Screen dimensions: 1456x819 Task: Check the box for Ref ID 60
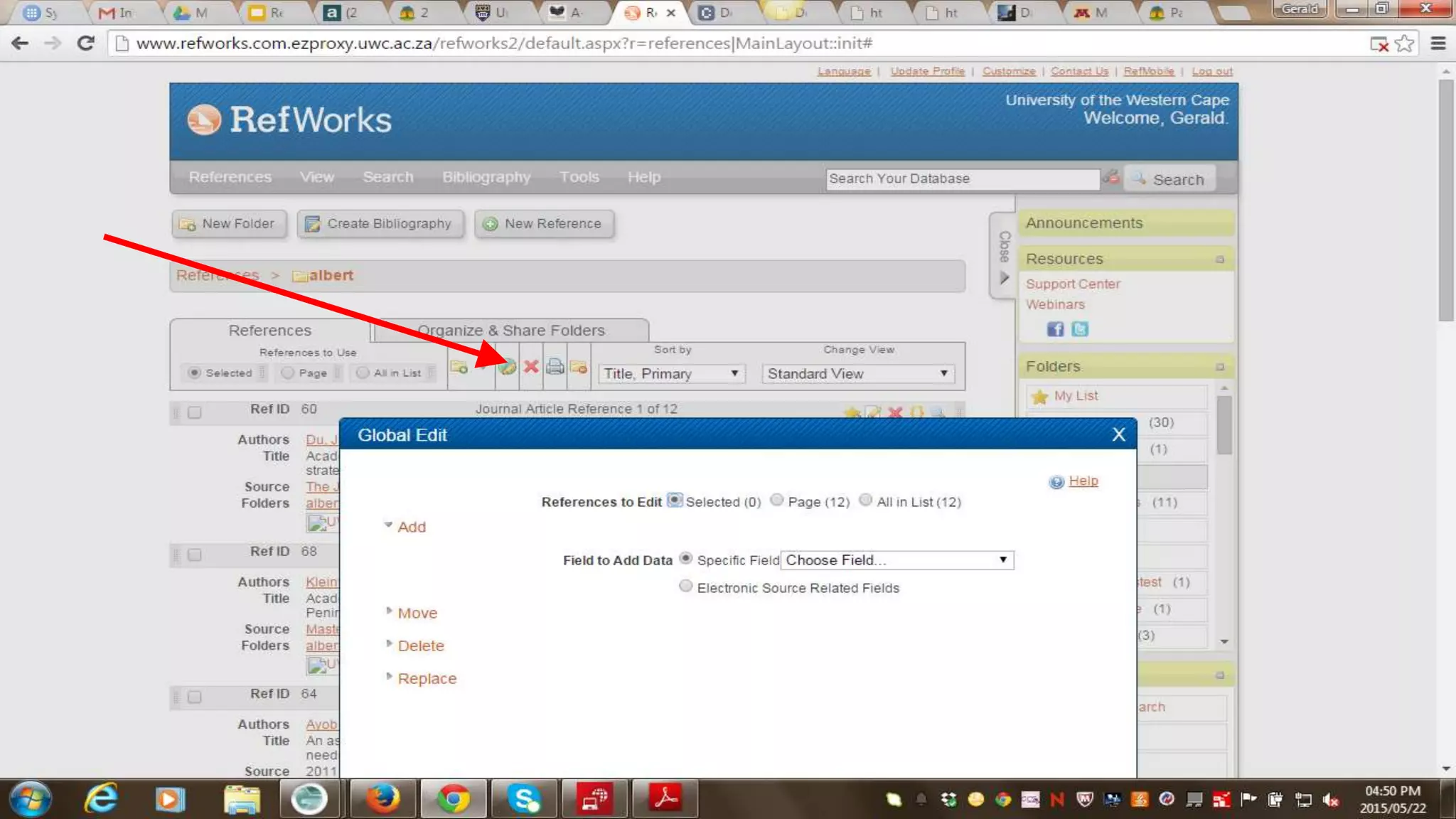(194, 412)
